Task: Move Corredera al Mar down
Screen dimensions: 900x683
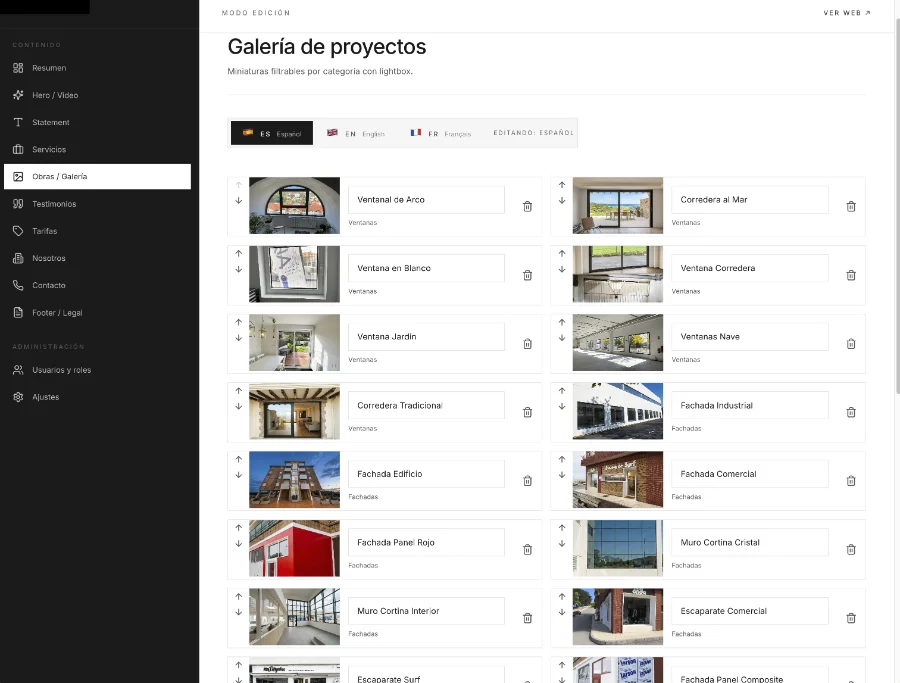Action: coord(562,201)
